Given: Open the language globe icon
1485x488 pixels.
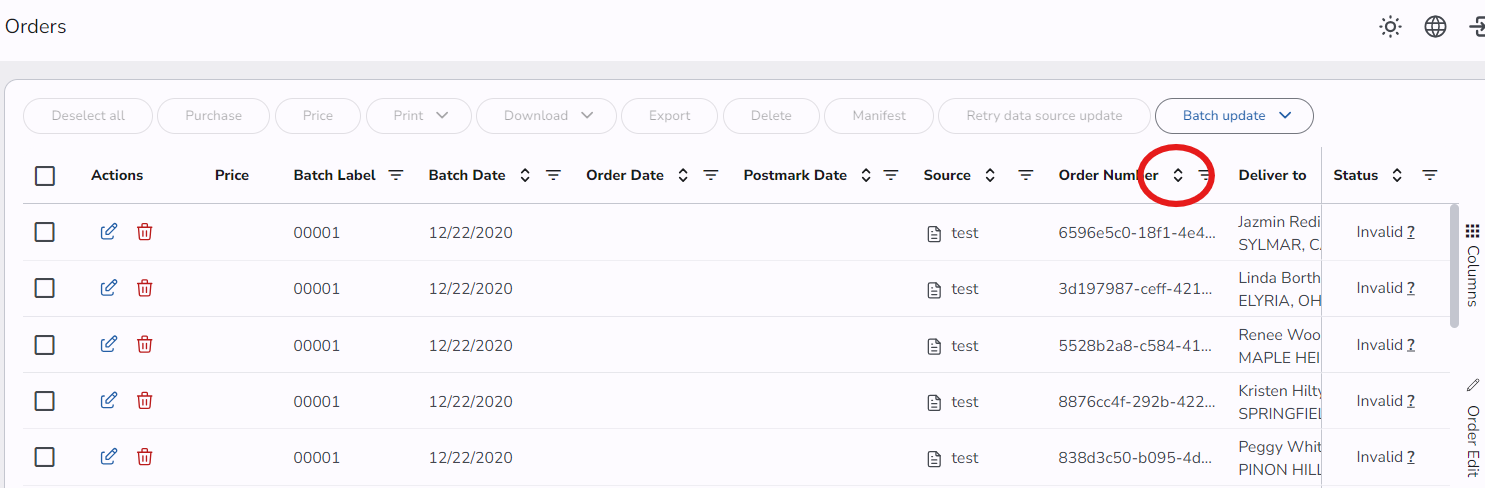Looking at the screenshot, I should pyautogui.click(x=1435, y=27).
